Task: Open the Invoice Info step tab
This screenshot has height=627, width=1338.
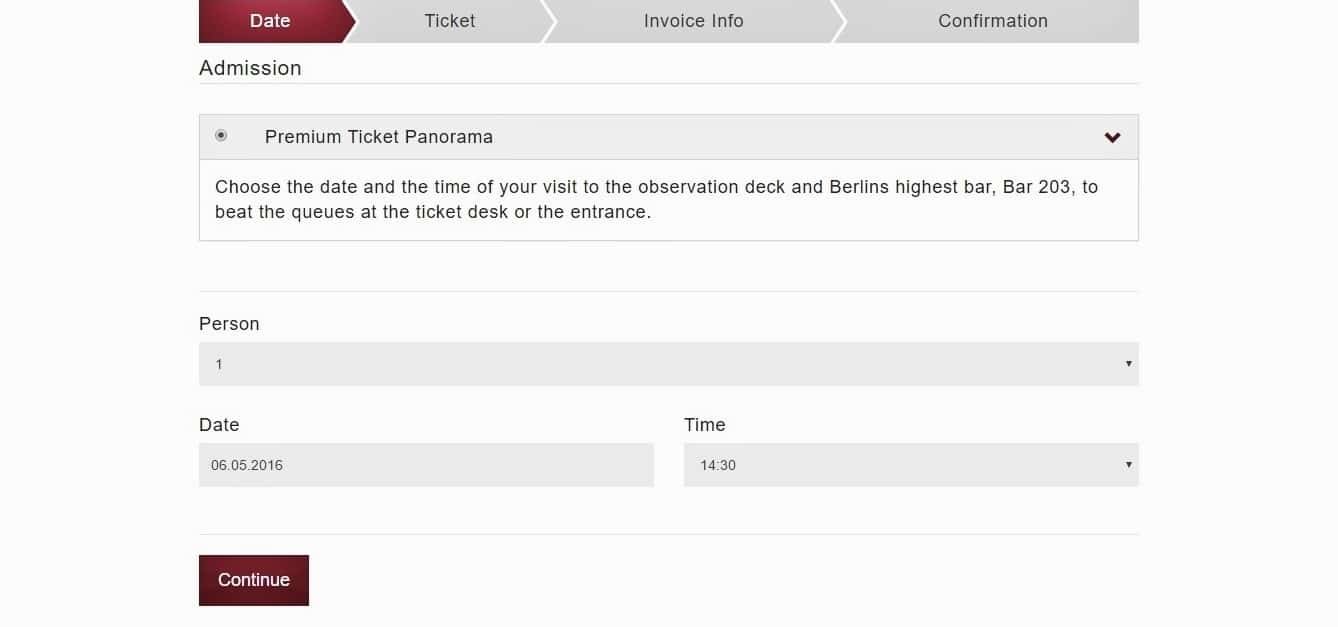Action: (693, 21)
